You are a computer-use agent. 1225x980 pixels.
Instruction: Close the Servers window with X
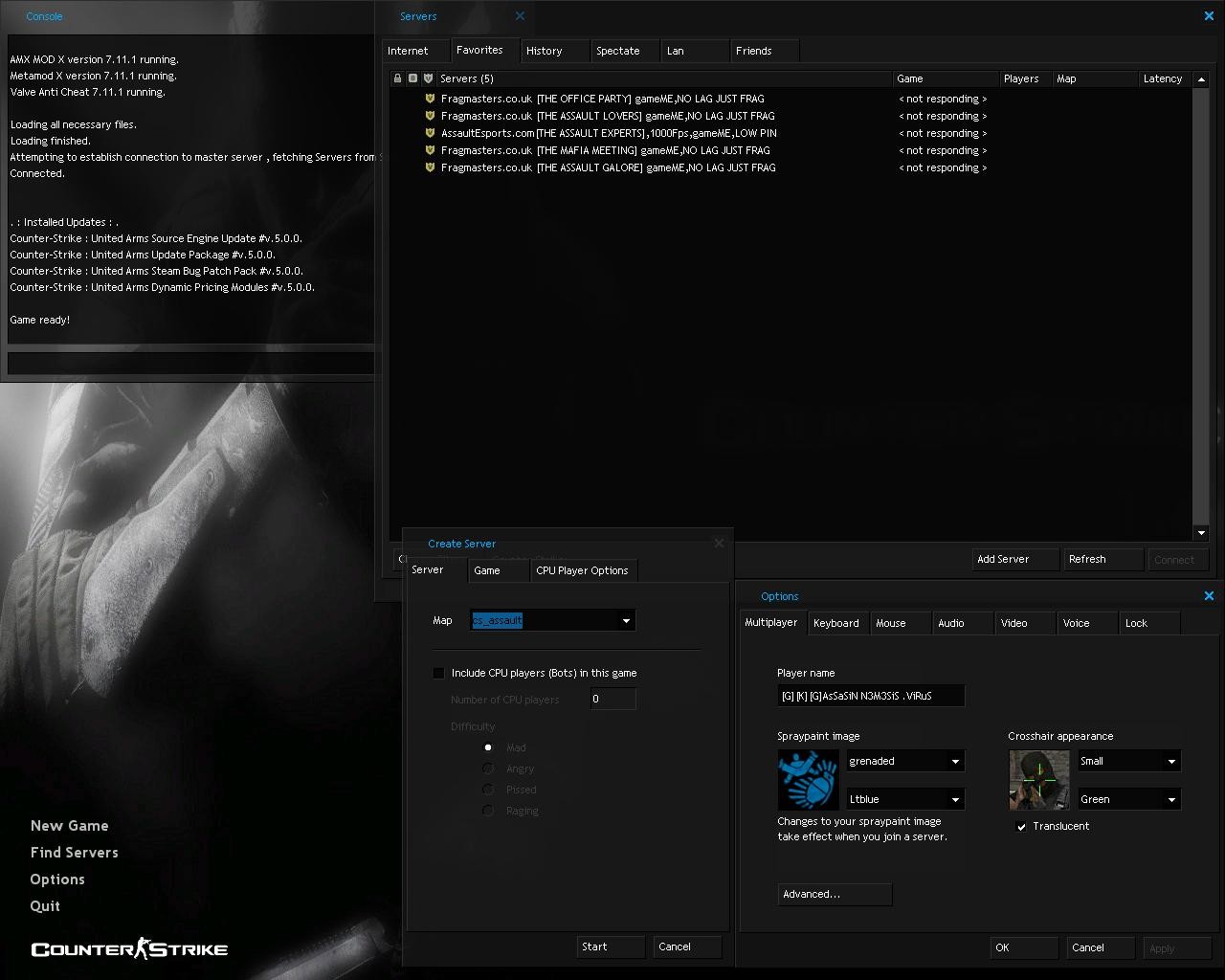(1209, 15)
